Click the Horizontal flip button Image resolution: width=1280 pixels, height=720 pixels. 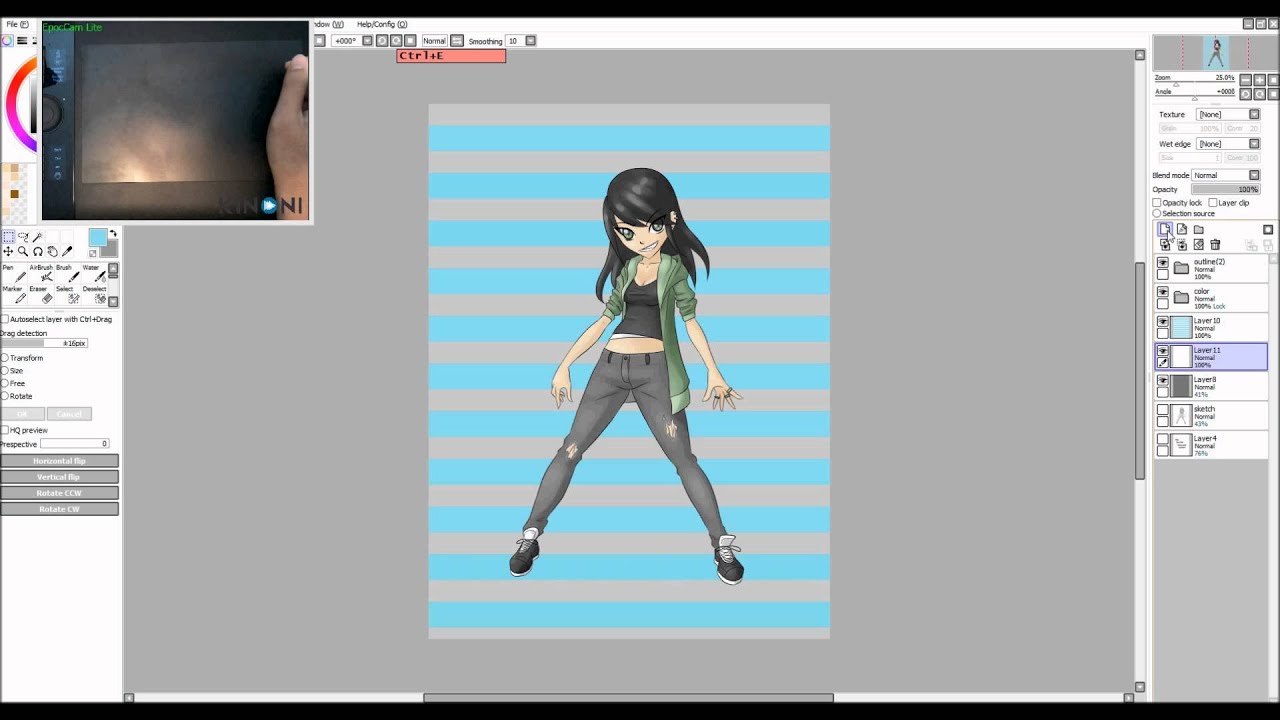[60, 461]
